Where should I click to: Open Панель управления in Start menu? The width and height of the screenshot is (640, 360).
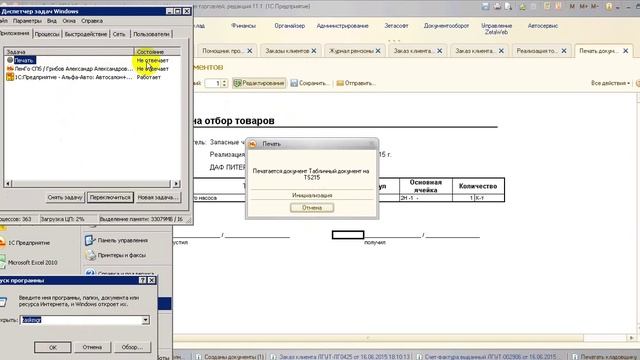[117, 240]
